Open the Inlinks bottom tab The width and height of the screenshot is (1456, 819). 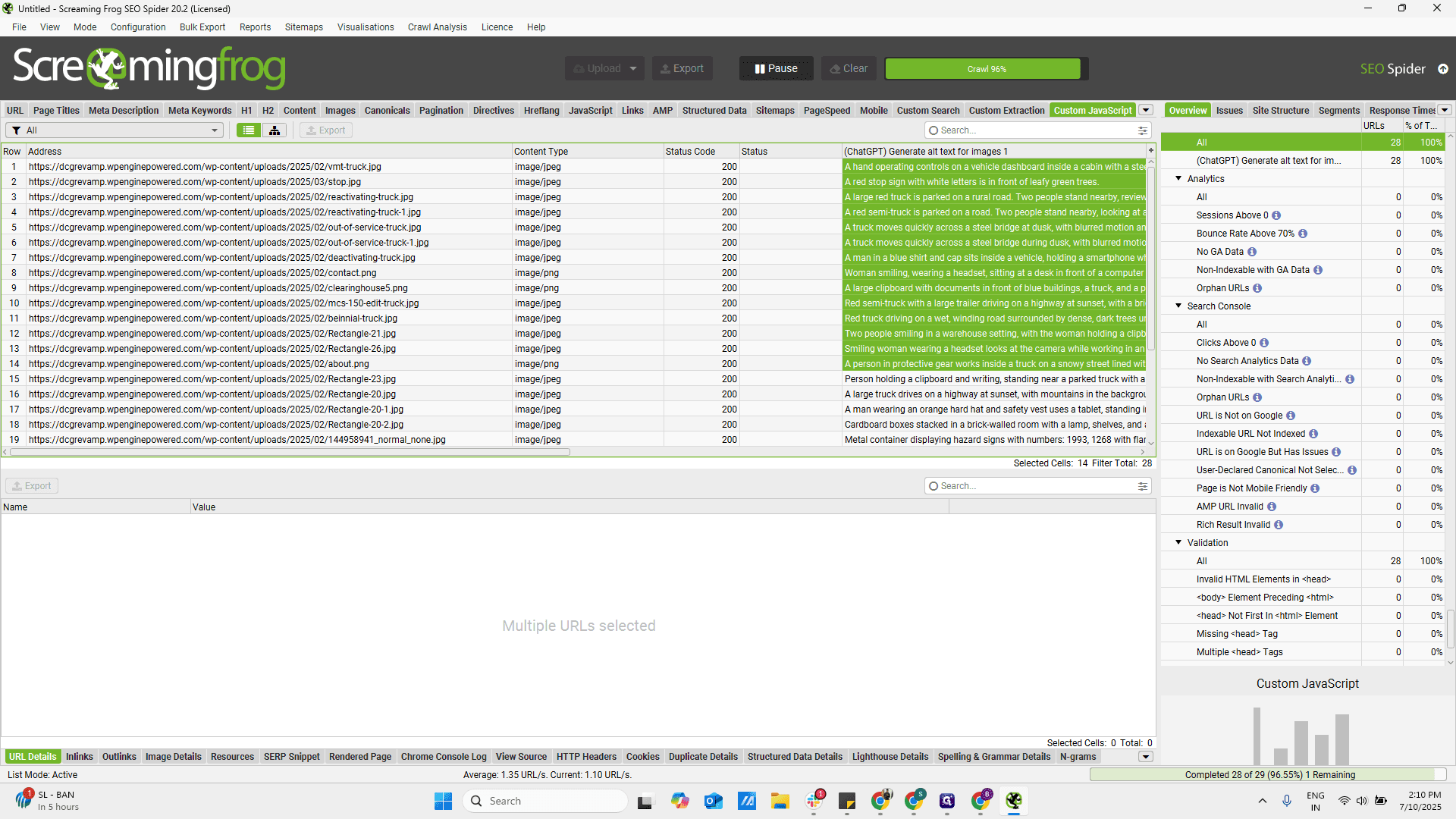(80, 757)
